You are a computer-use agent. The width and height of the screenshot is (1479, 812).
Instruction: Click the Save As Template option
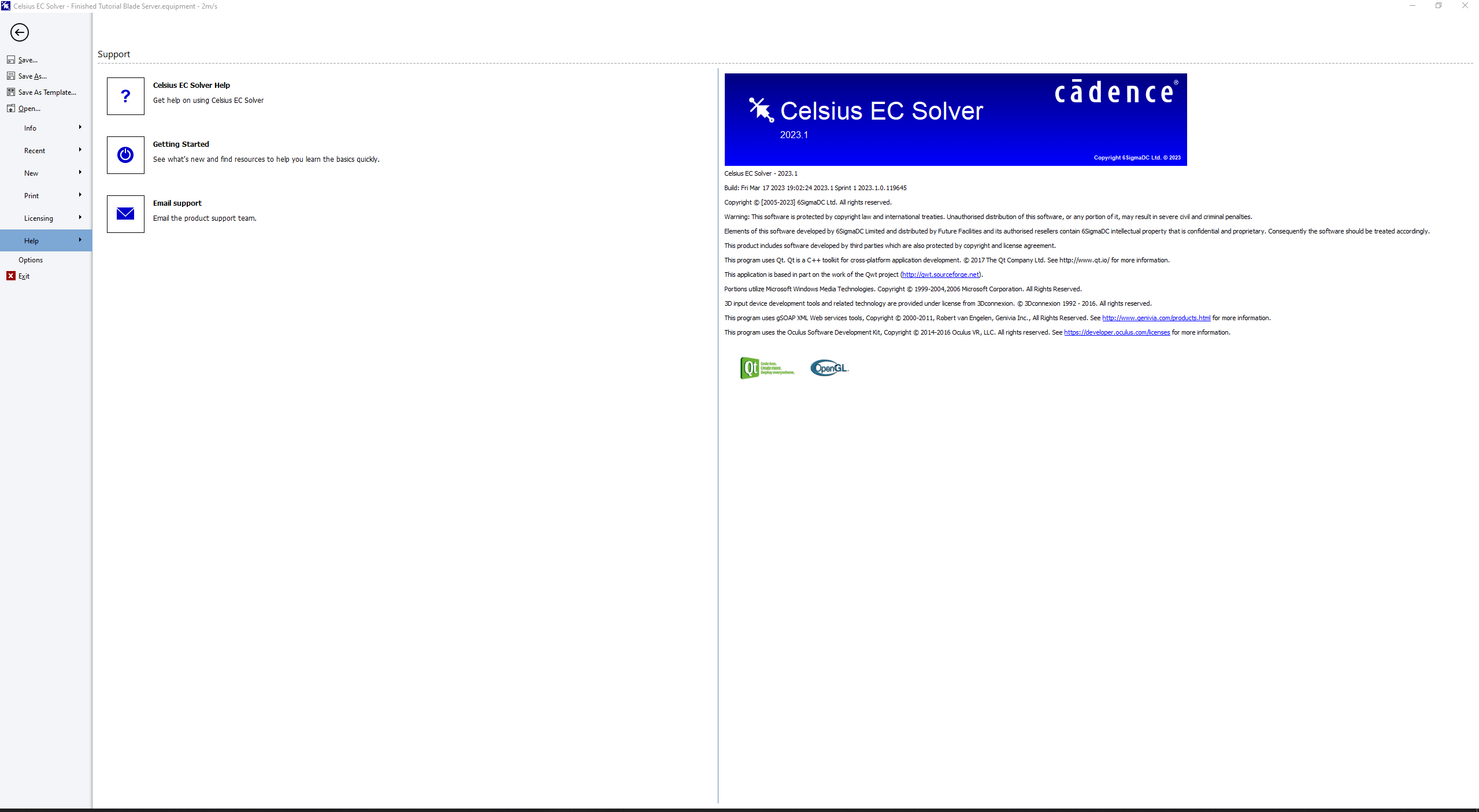click(x=46, y=92)
